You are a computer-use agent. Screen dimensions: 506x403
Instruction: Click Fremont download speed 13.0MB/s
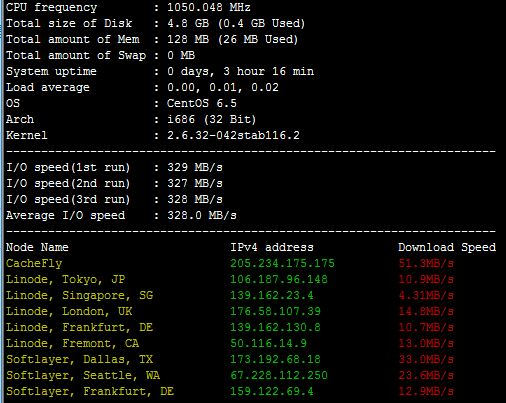(426, 343)
